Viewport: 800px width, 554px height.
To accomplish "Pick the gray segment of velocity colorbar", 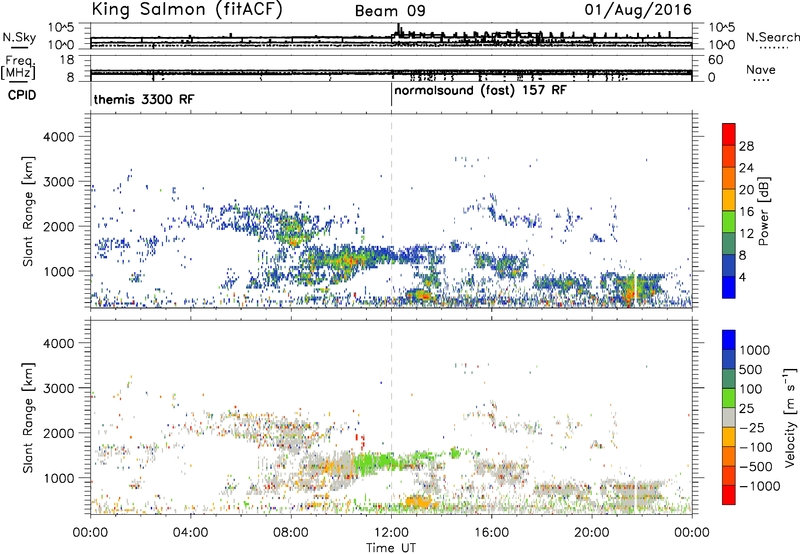I will tap(729, 417).
